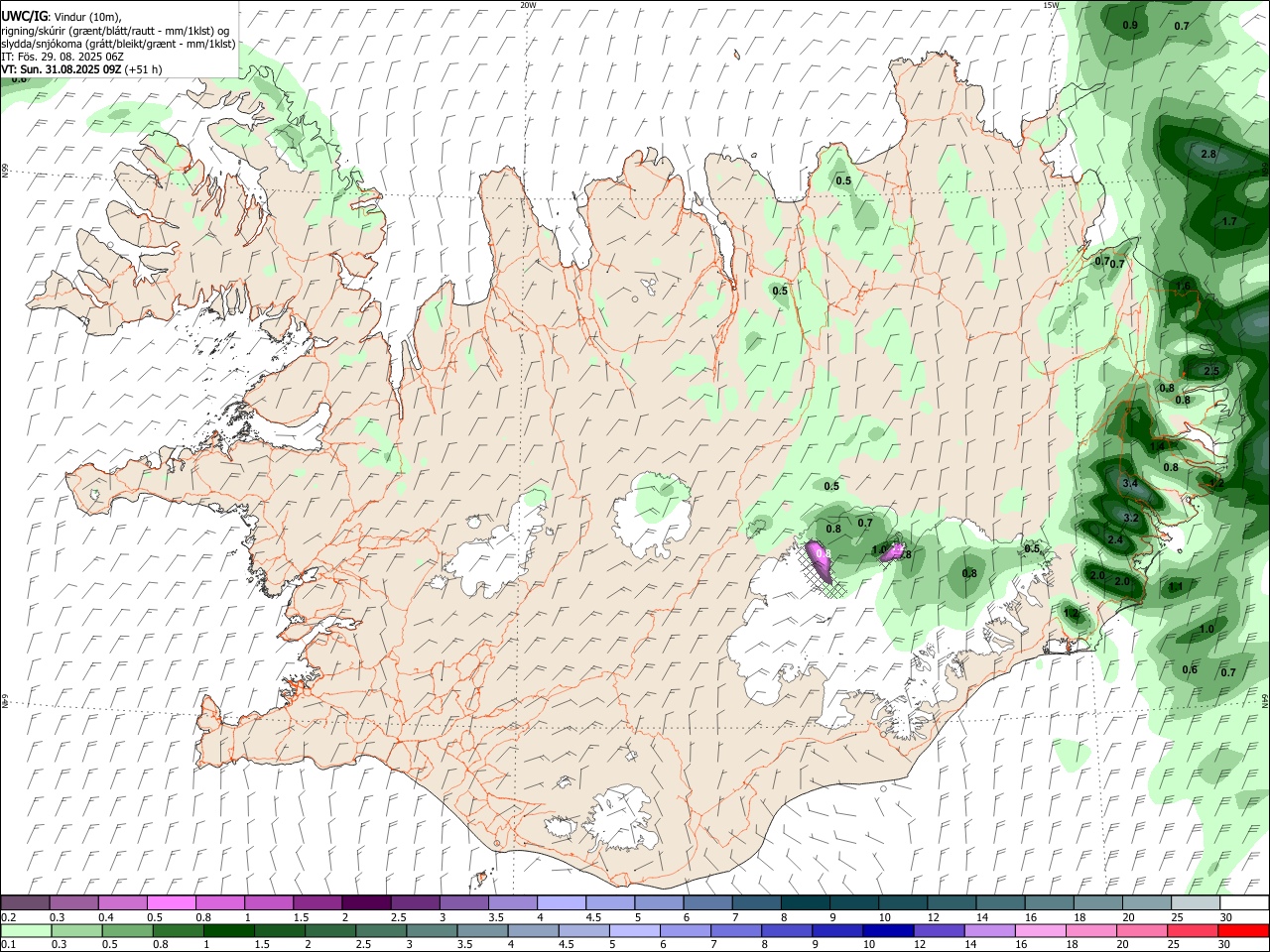This screenshot has width=1270, height=952.
Task: Click the dark navy swatch in lower legend row
Action: pos(887,930)
